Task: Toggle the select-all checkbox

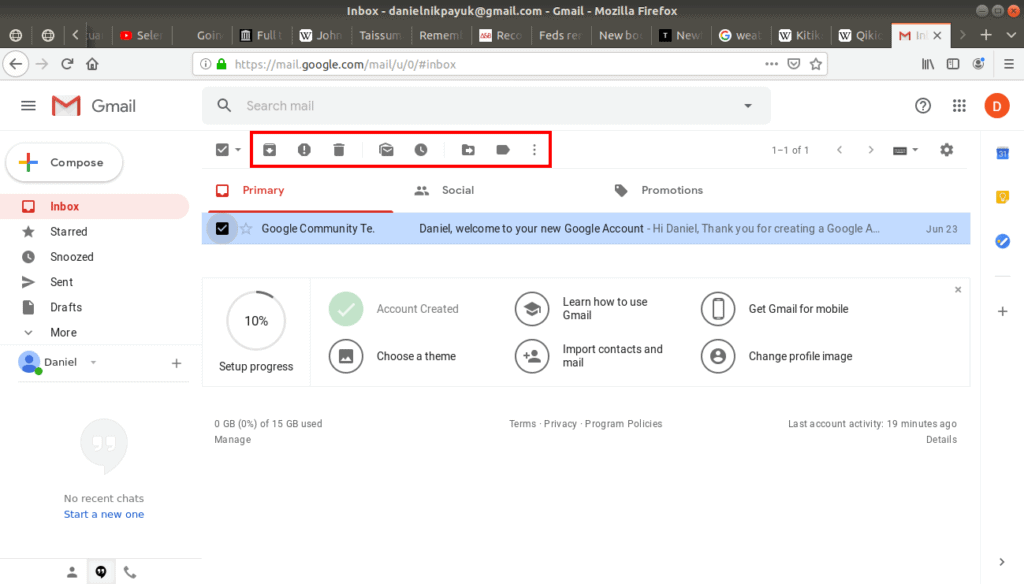Action: (x=222, y=150)
